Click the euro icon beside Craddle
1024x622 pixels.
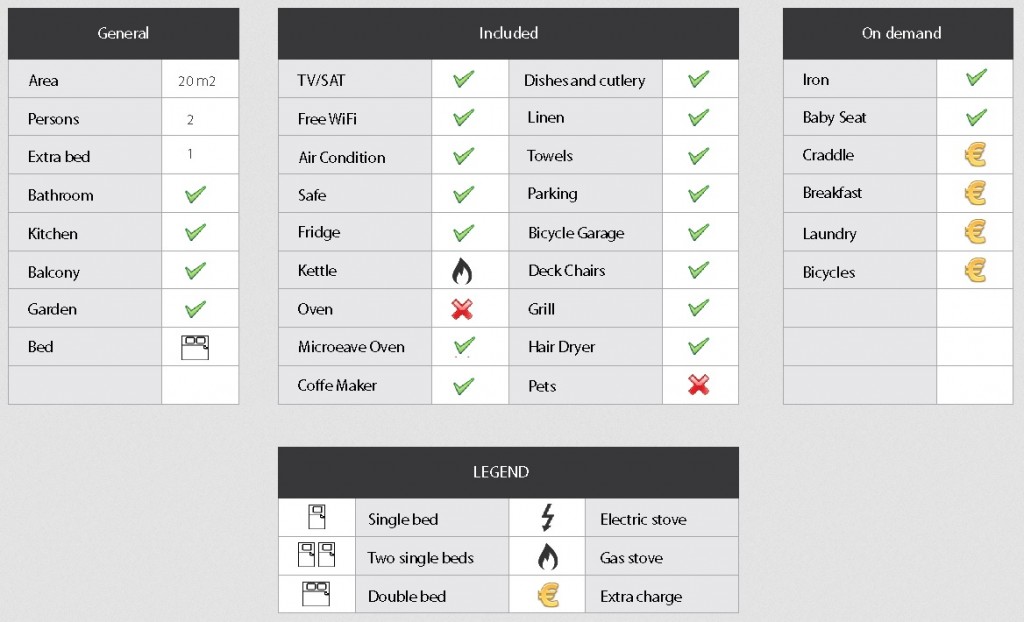[975, 155]
